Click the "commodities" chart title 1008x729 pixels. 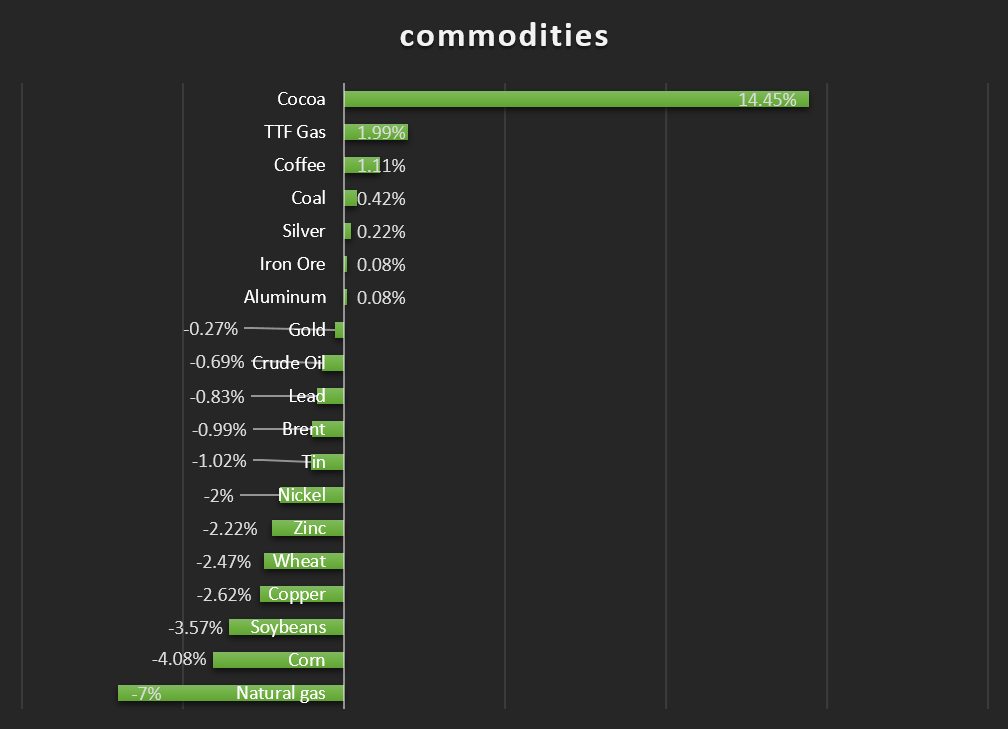tap(504, 35)
